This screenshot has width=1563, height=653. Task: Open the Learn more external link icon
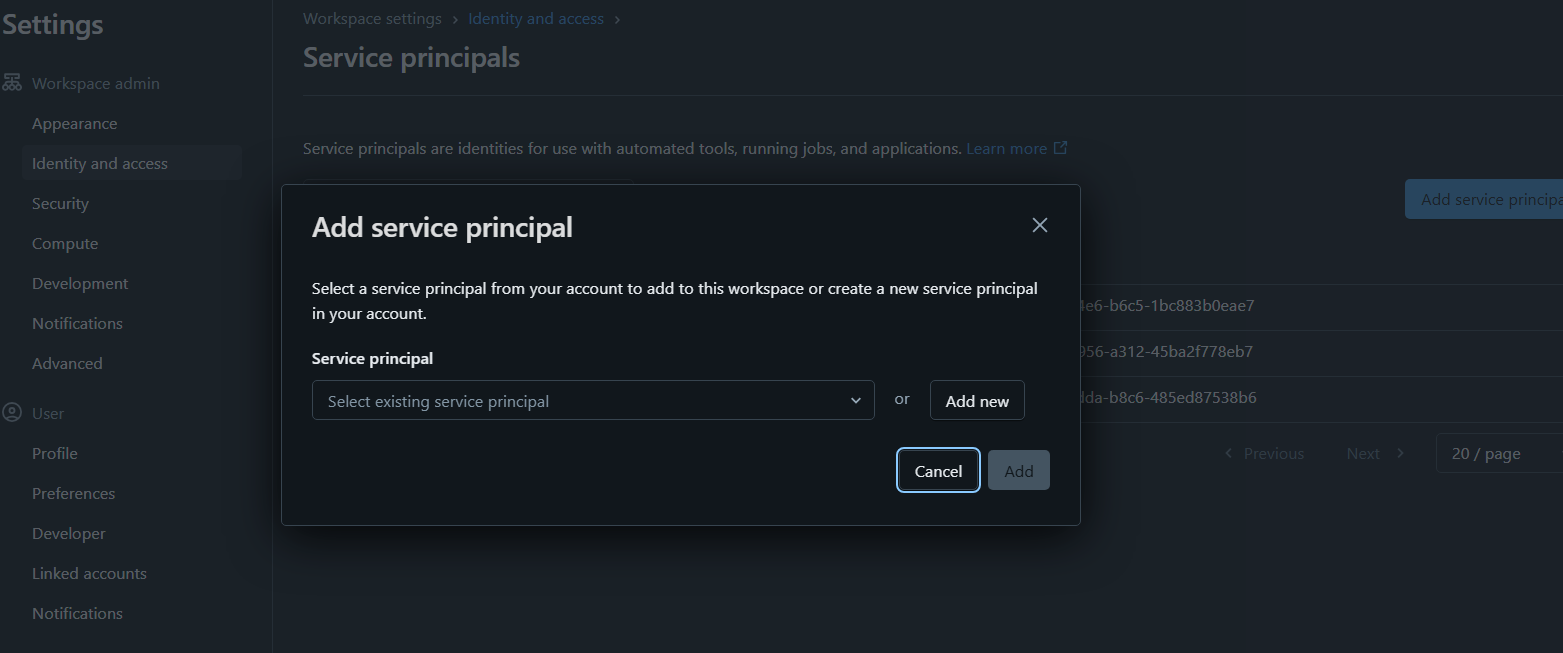tap(1061, 148)
